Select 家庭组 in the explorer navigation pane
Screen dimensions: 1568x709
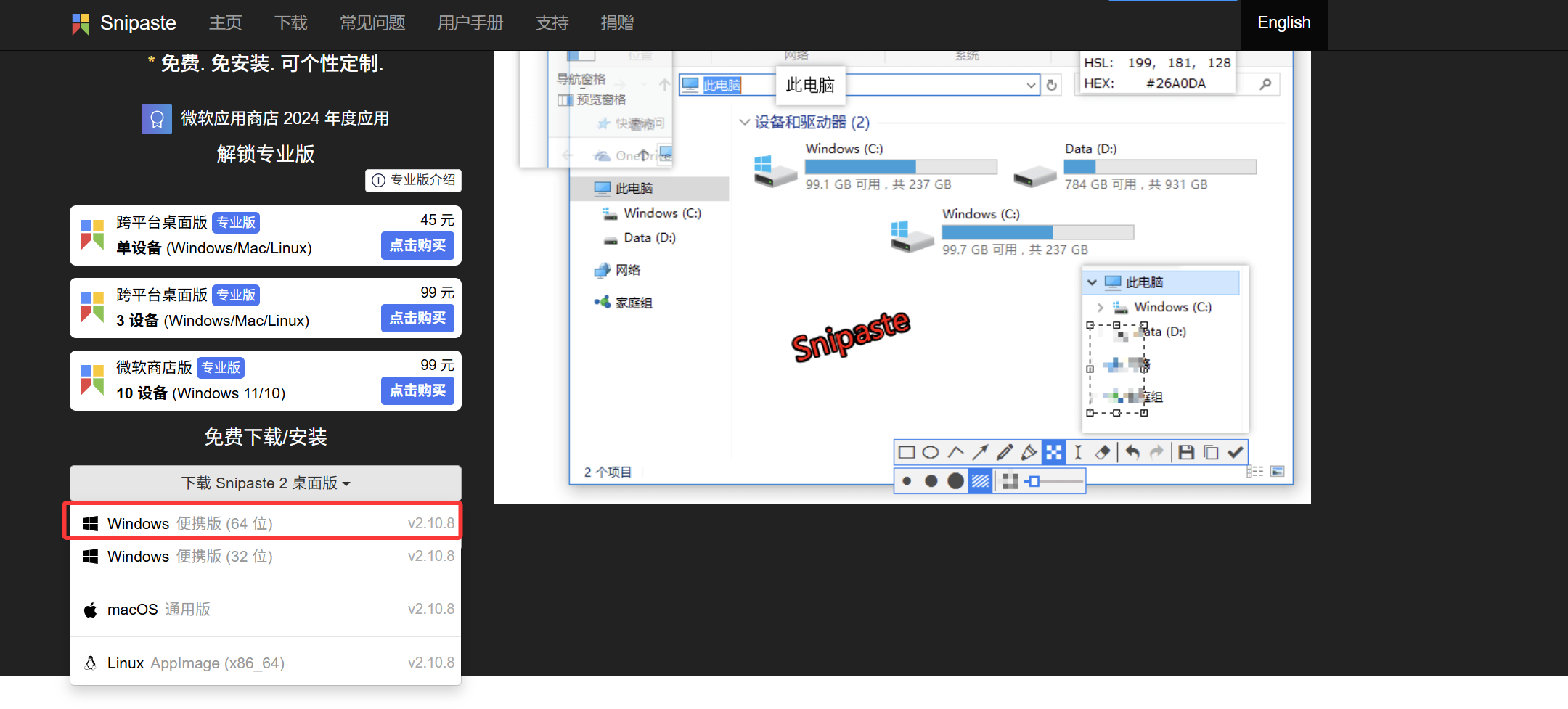pyautogui.click(x=624, y=303)
